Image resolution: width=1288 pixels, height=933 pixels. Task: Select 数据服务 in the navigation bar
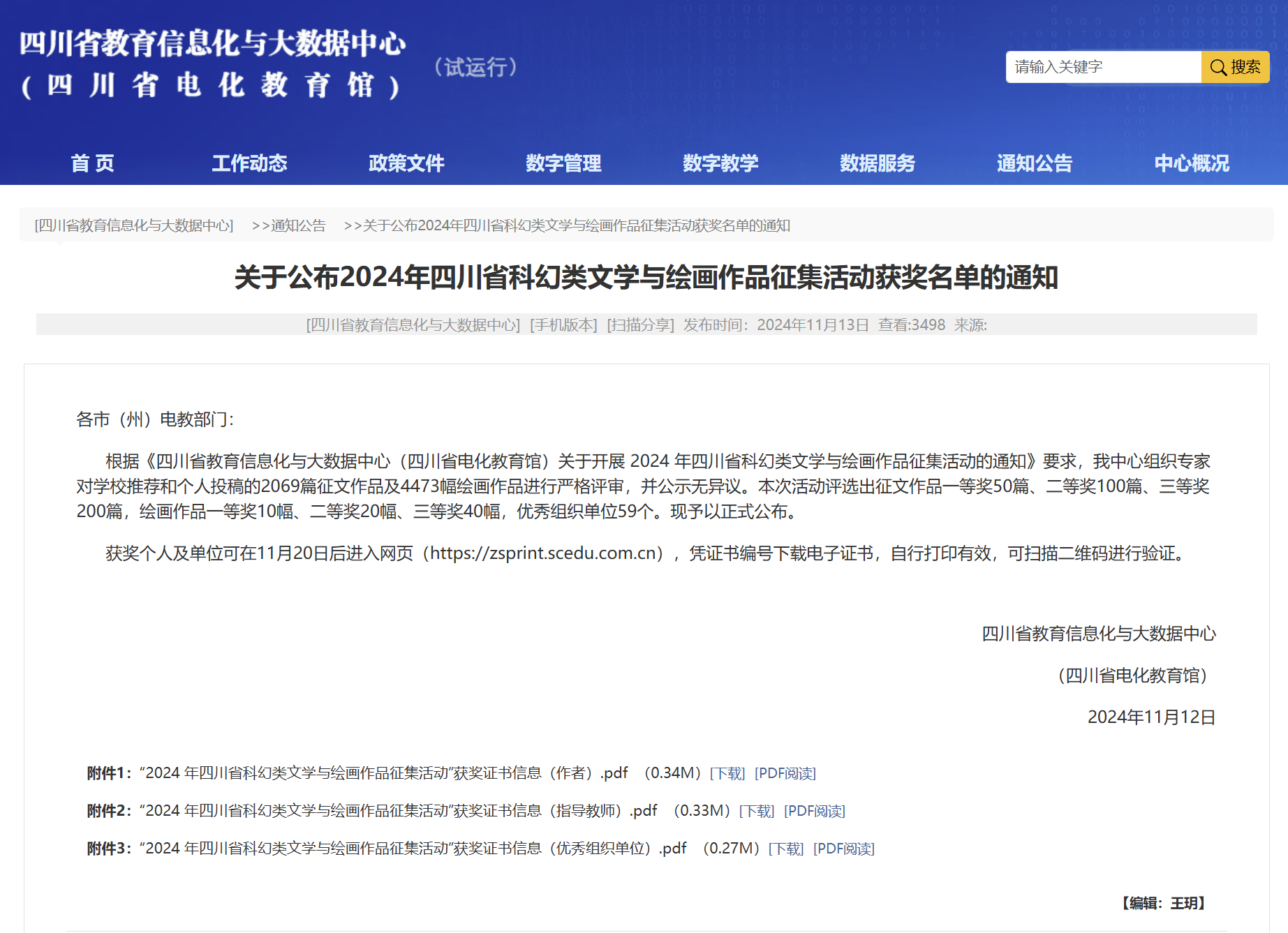tap(878, 163)
